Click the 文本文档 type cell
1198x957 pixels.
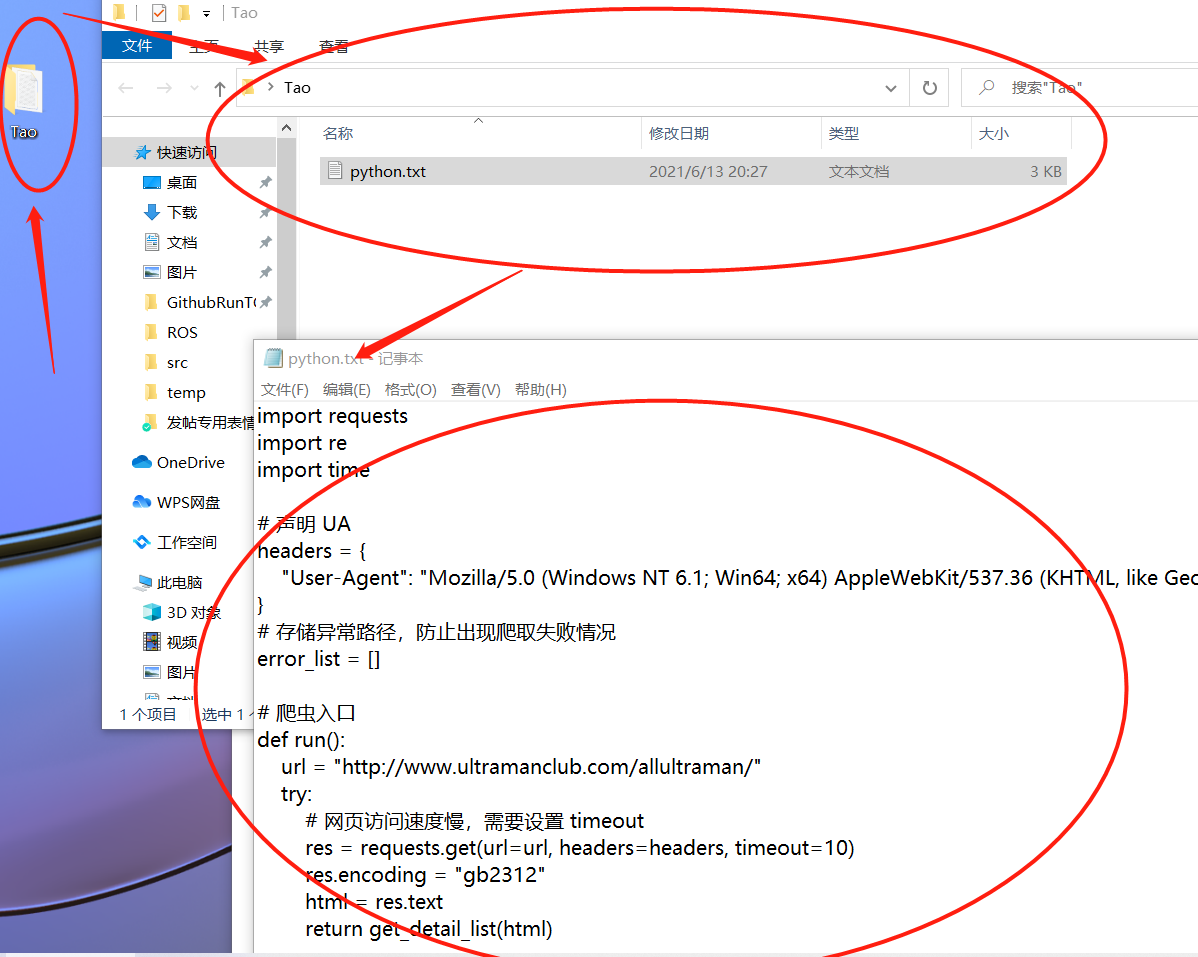pyautogui.click(x=859, y=171)
